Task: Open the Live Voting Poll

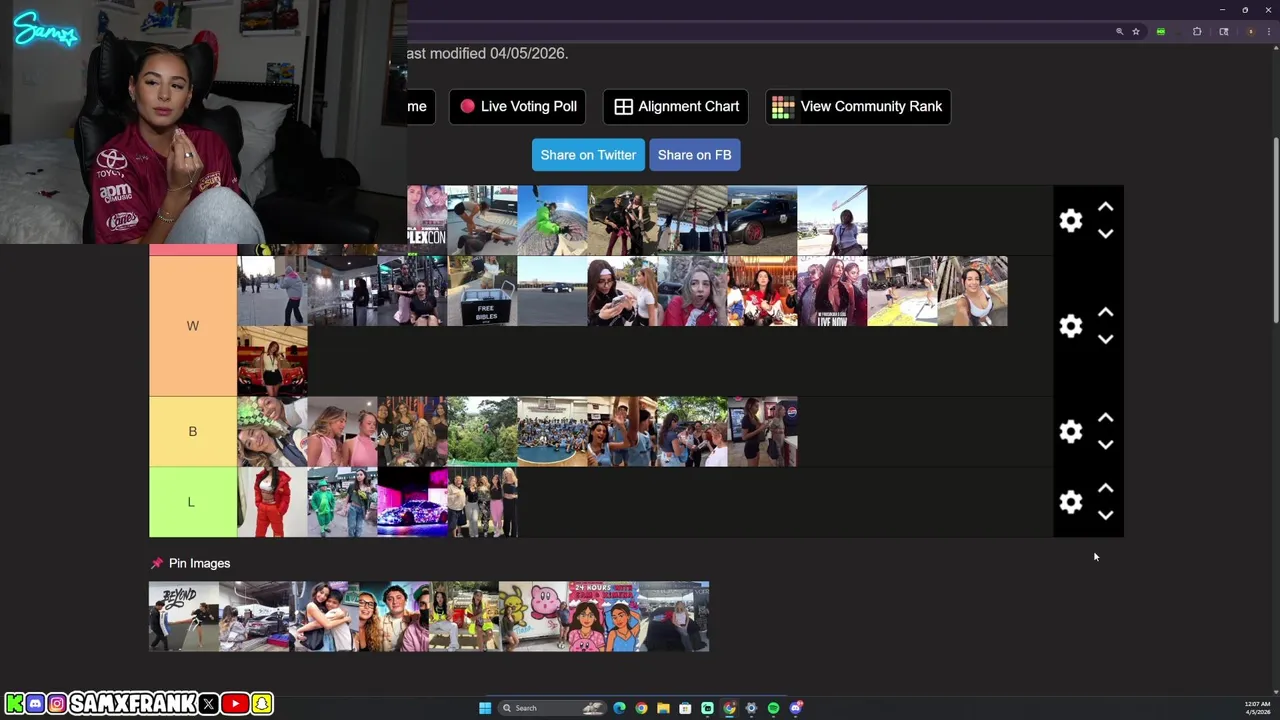Action: (x=518, y=106)
